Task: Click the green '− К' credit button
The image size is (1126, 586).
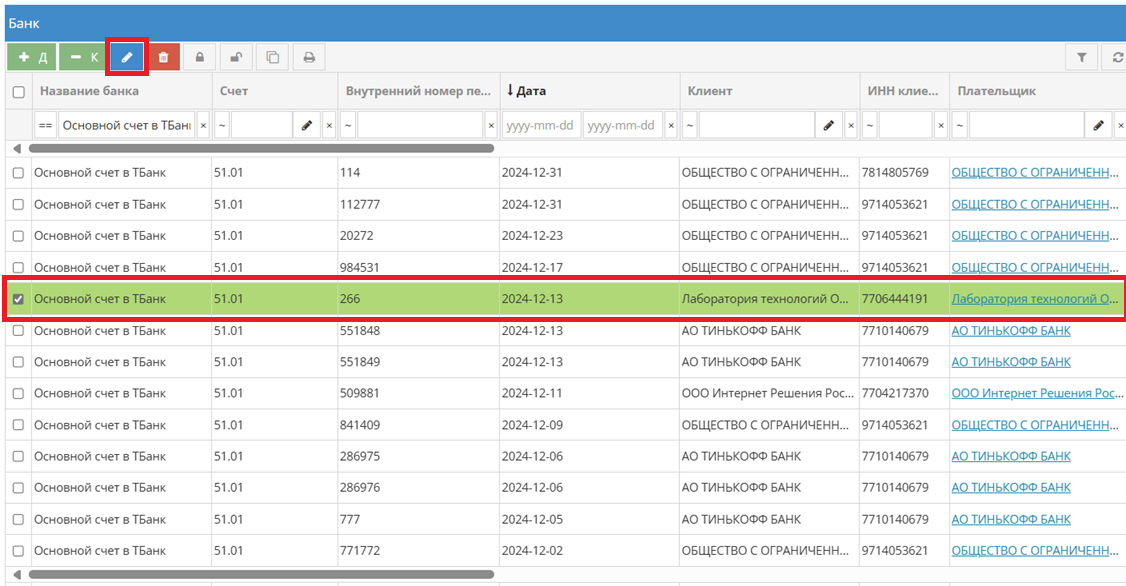Action: (x=83, y=58)
